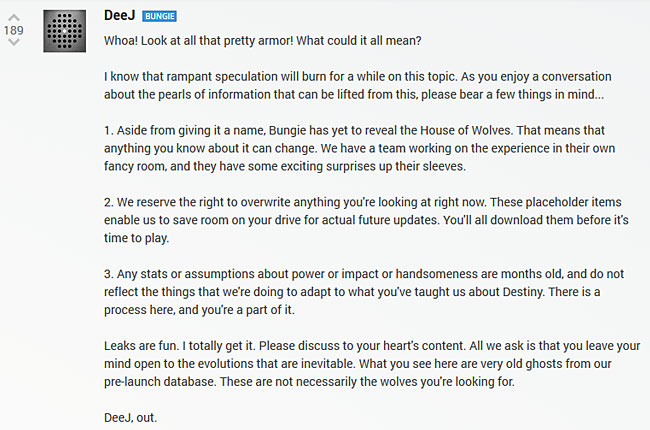Click the paragraph starting "I know that rampant speculation"
The height and width of the screenshot is (430, 650).
[358, 85]
